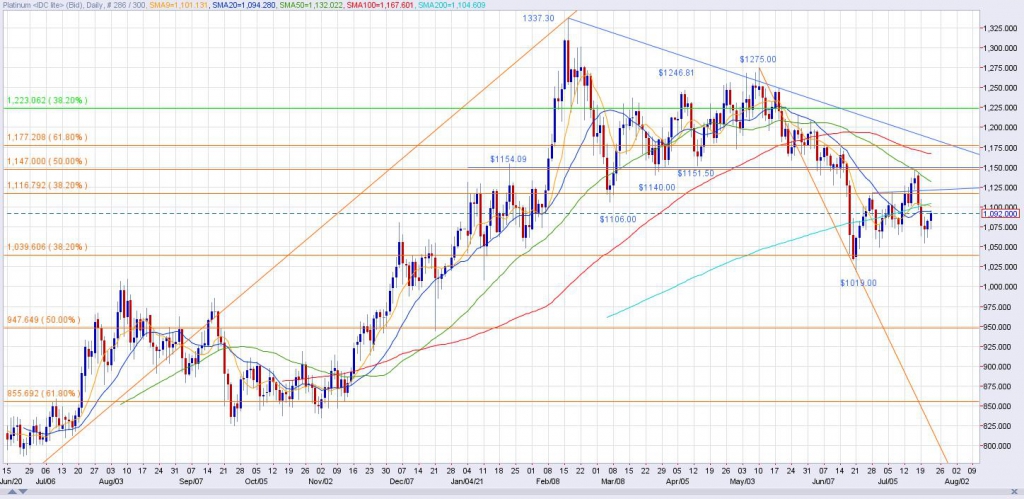Click the Nov/02 date axis label
Viewport: 1024px width, 499px height.
tap(321, 480)
